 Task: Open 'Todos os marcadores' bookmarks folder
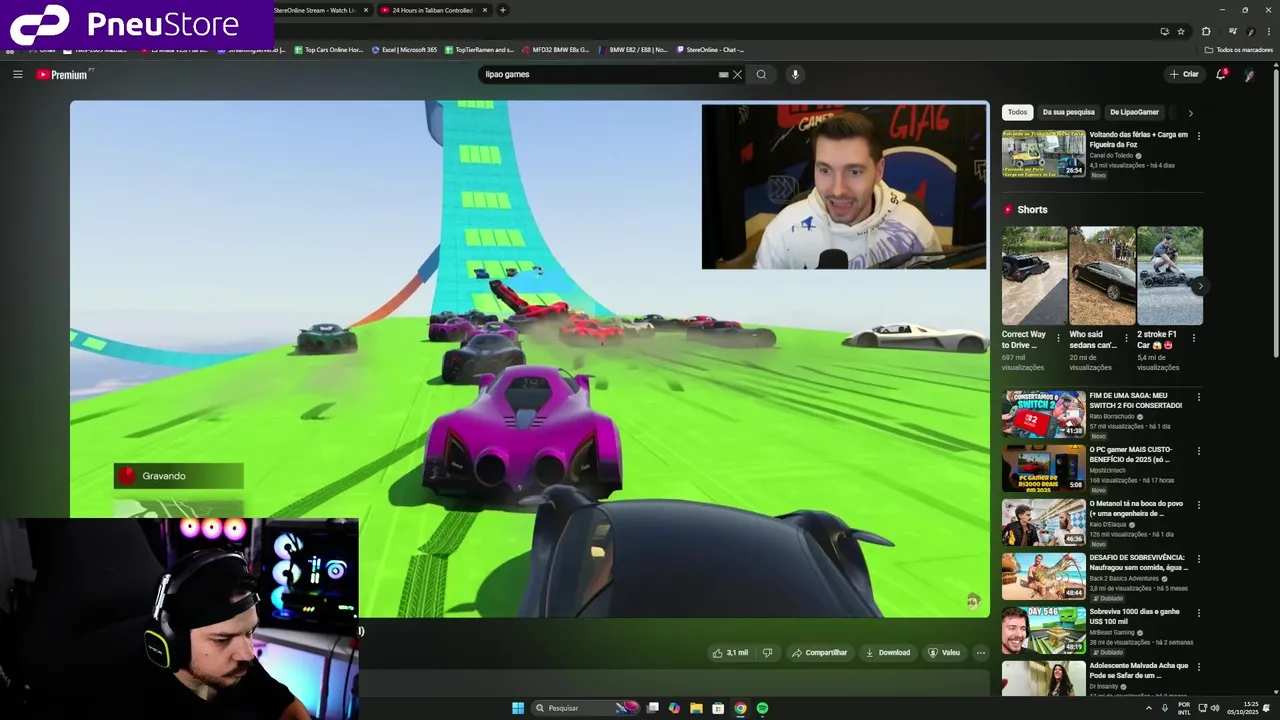(1238, 49)
